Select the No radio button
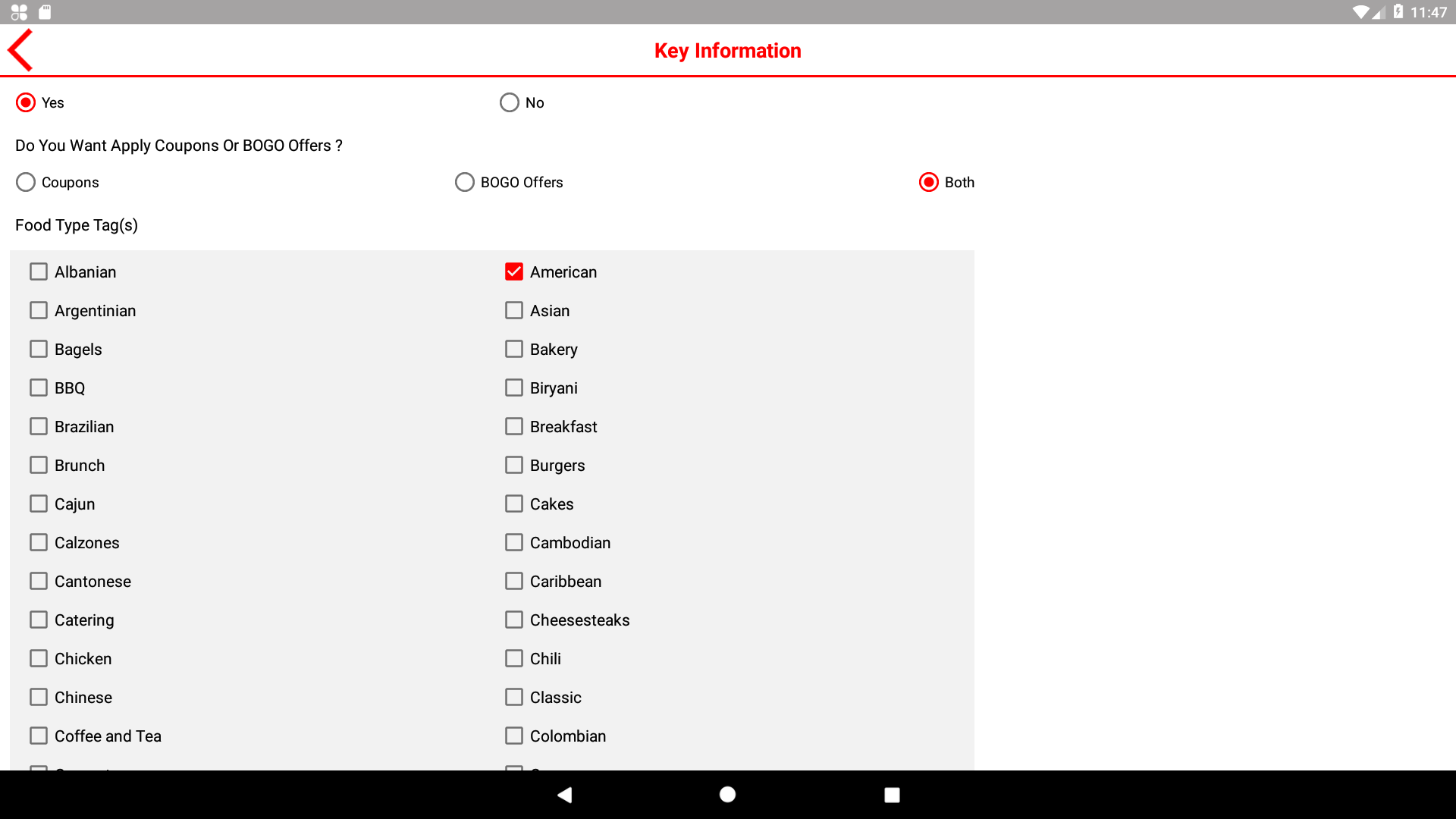The image size is (1456, 819). [510, 102]
